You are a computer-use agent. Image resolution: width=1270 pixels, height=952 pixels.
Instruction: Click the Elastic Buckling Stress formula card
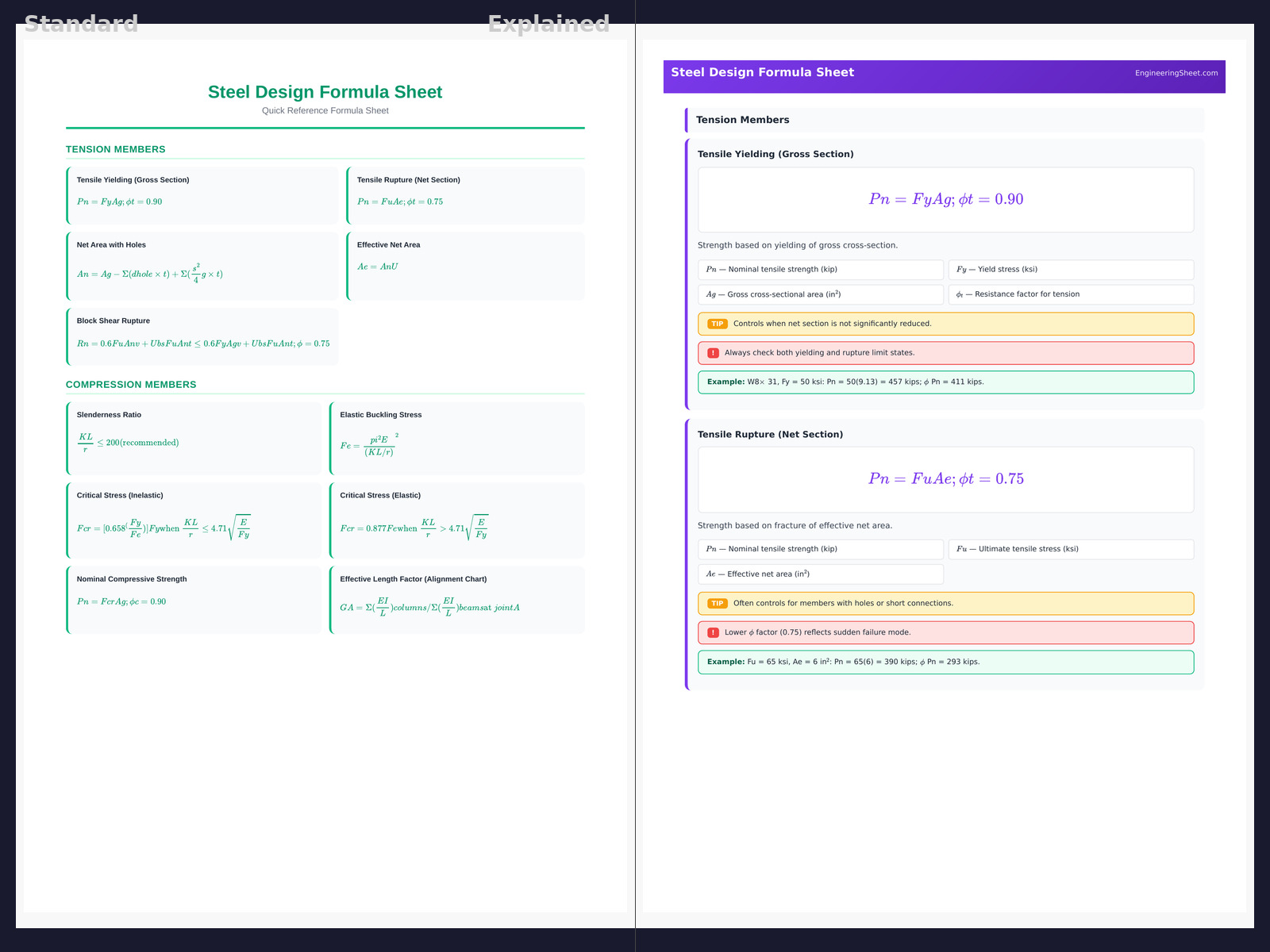click(457, 438)
